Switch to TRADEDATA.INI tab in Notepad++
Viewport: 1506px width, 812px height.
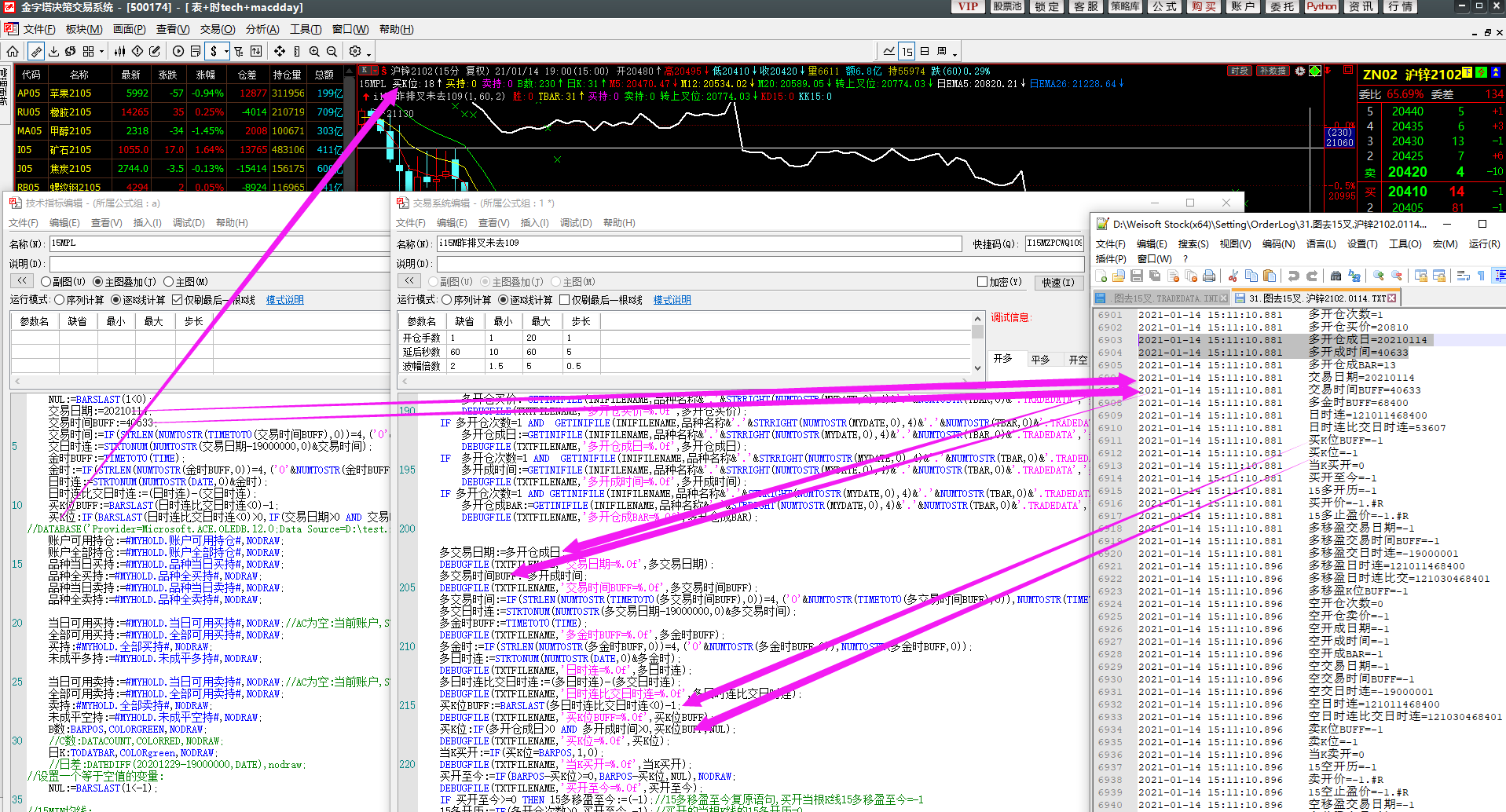coord(1160,298)
